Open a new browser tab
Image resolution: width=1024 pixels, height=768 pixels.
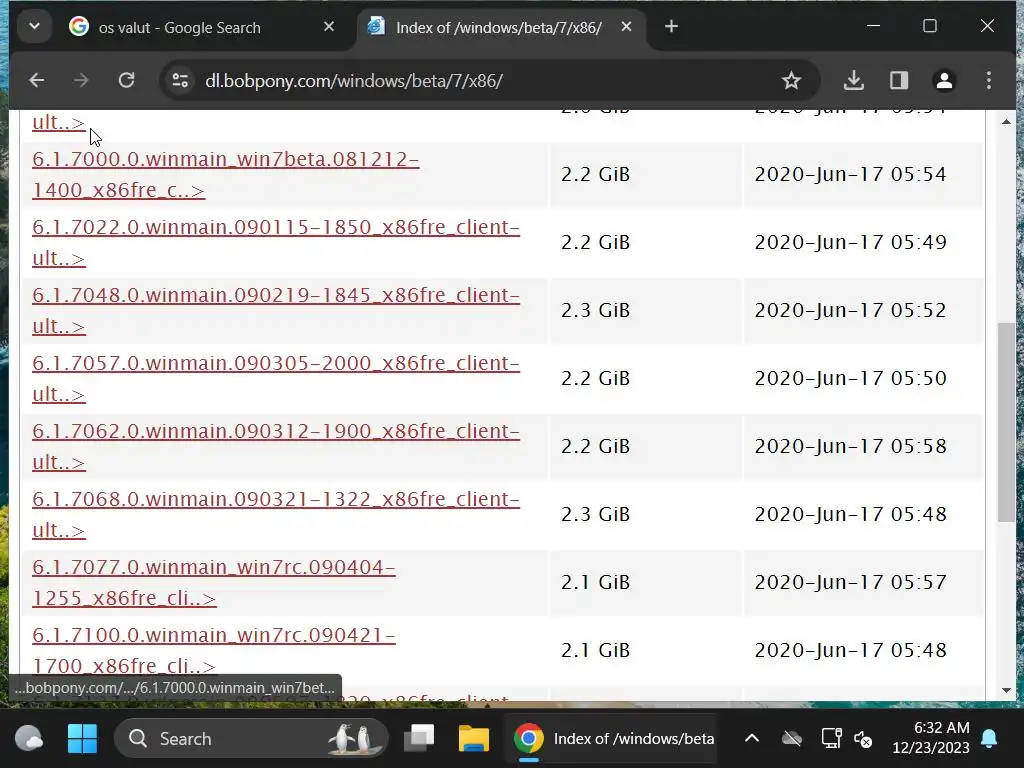671,27
